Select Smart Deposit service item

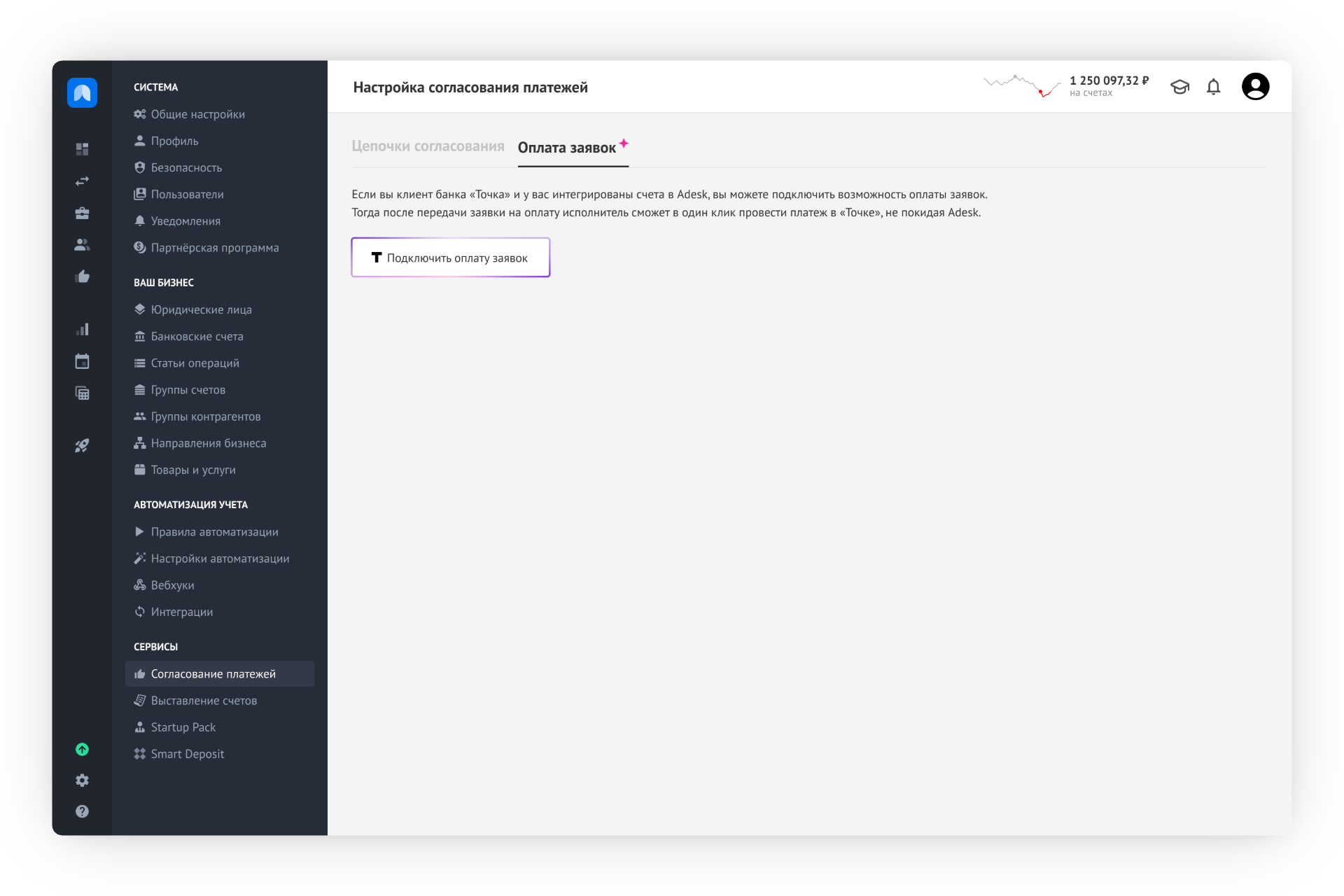[187, 754]
